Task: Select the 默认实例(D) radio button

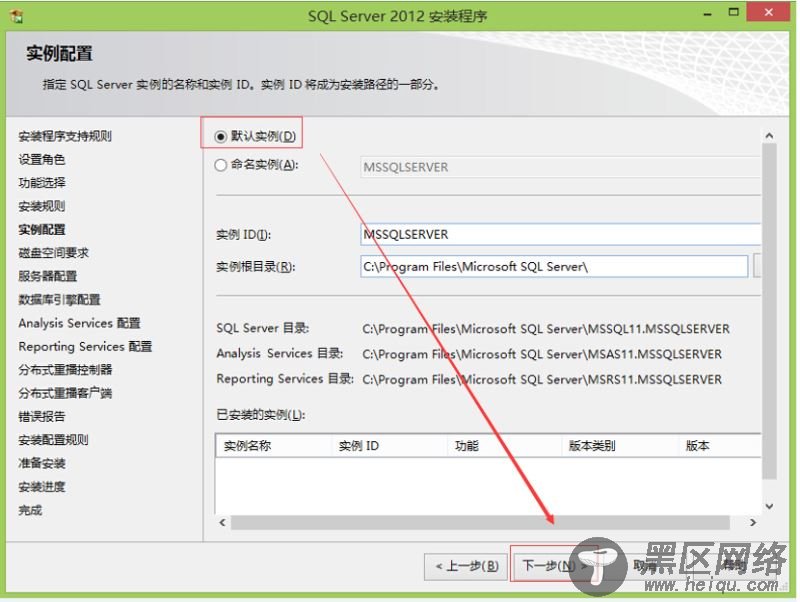Action: 220,137
